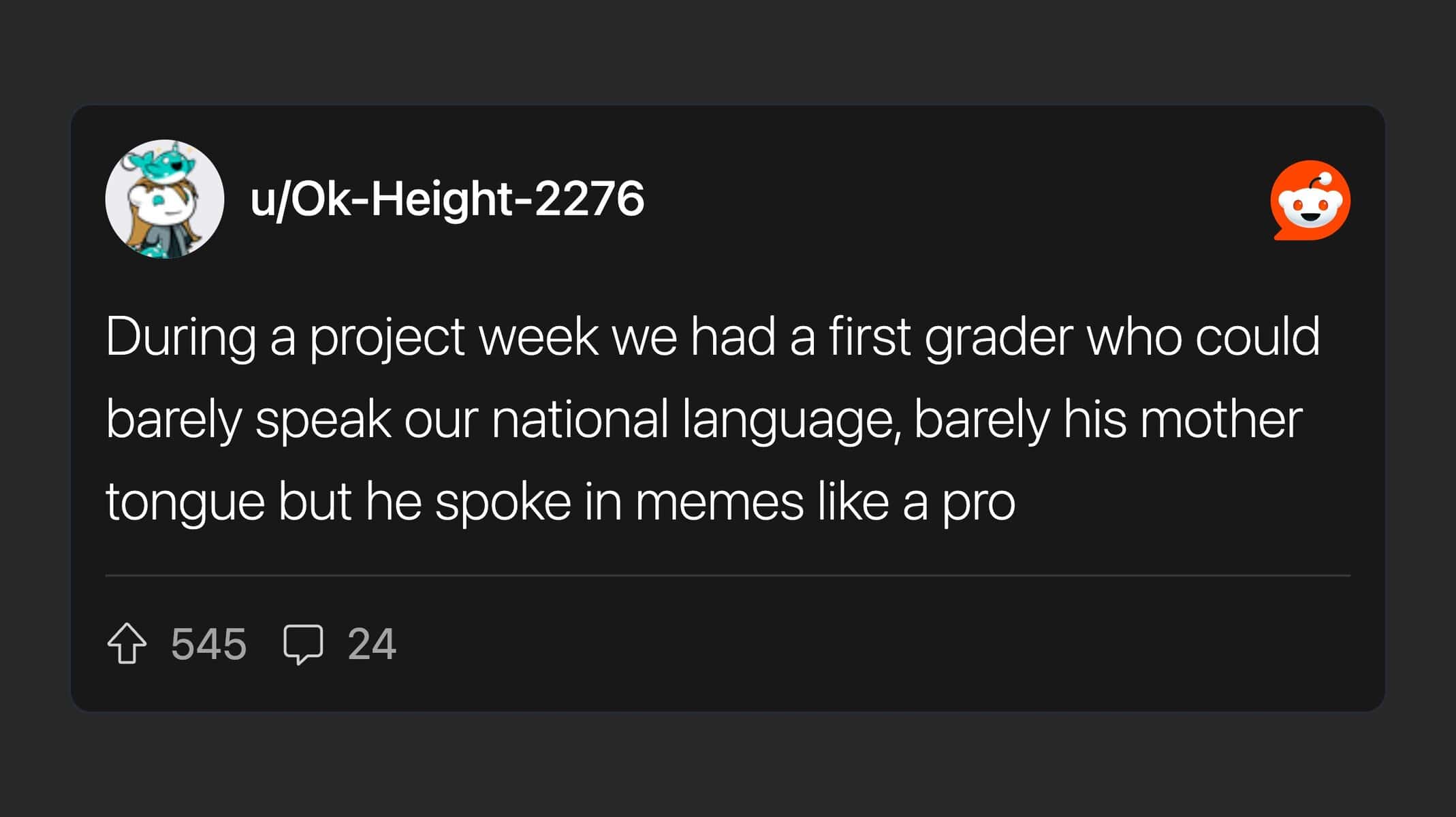Click the phrase "first grader" in the post
Viewport: 1456px width, 817px height.
pos(950,336)
